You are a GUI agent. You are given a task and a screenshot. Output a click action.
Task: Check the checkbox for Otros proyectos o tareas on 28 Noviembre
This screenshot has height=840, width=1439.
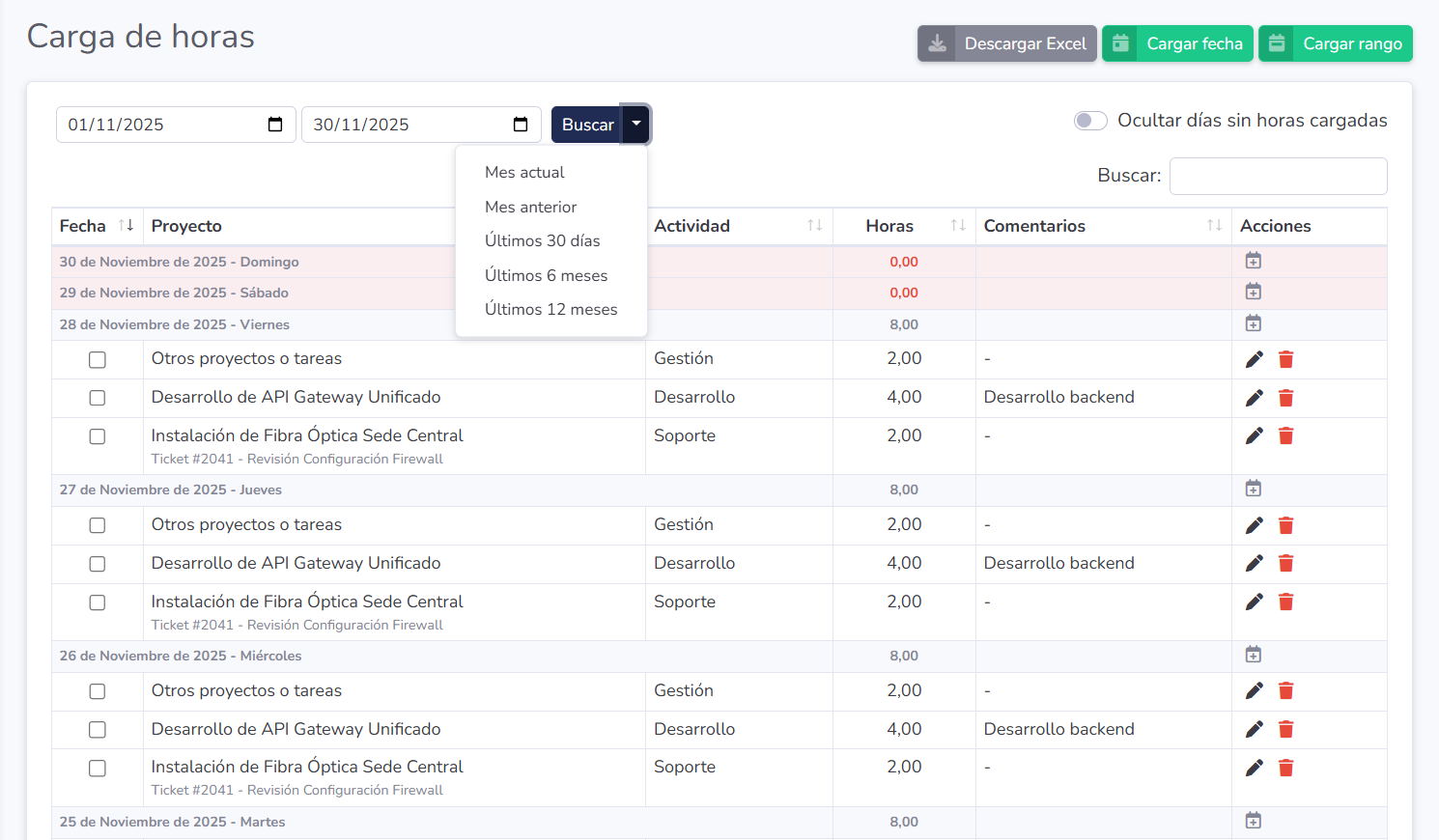(x=97, y=359)
